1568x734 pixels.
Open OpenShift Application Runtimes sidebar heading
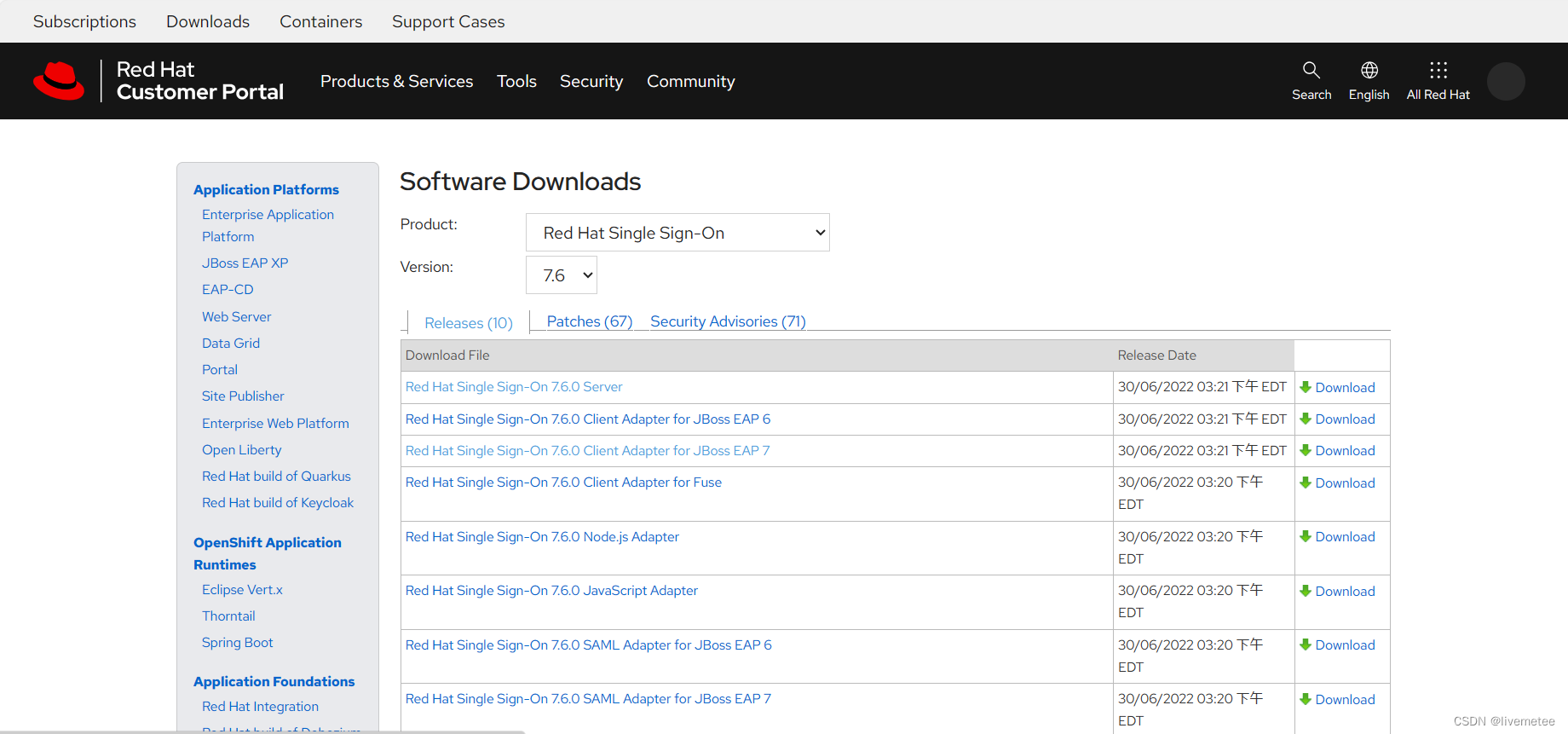(x=268, y=553)
